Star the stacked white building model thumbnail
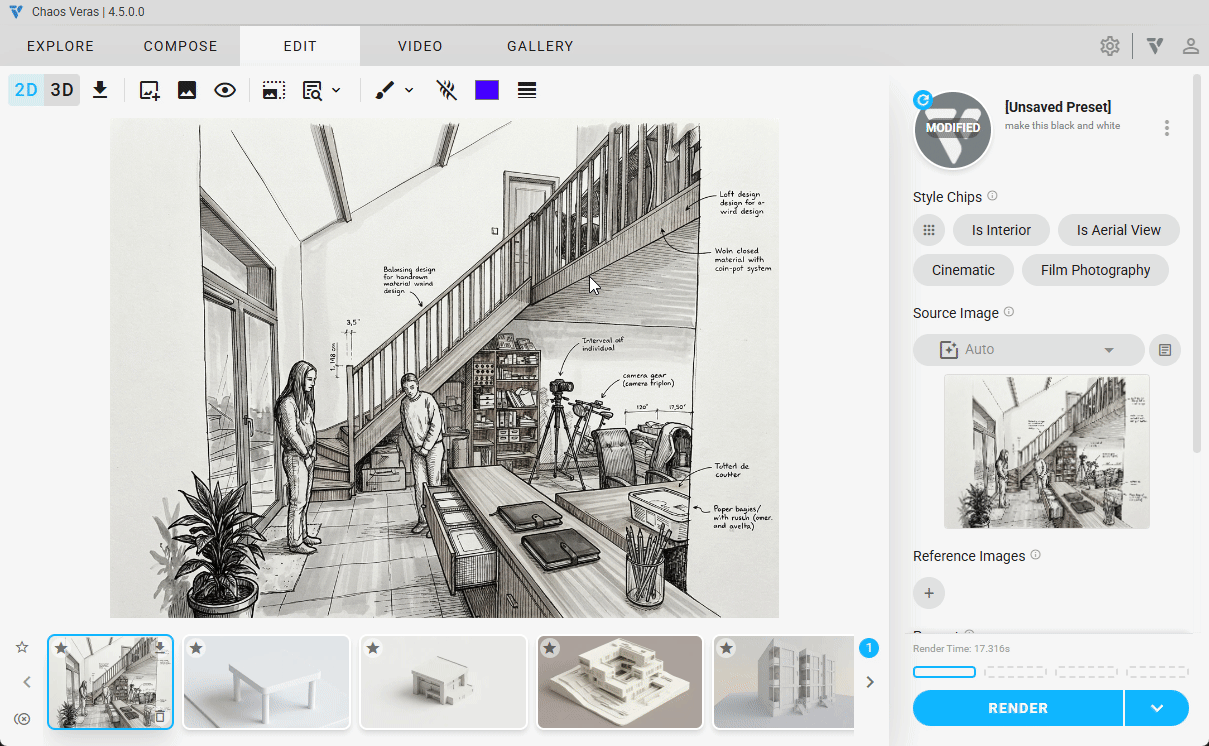The width and height of the screenshot is (1209, 746). point(550,648)
